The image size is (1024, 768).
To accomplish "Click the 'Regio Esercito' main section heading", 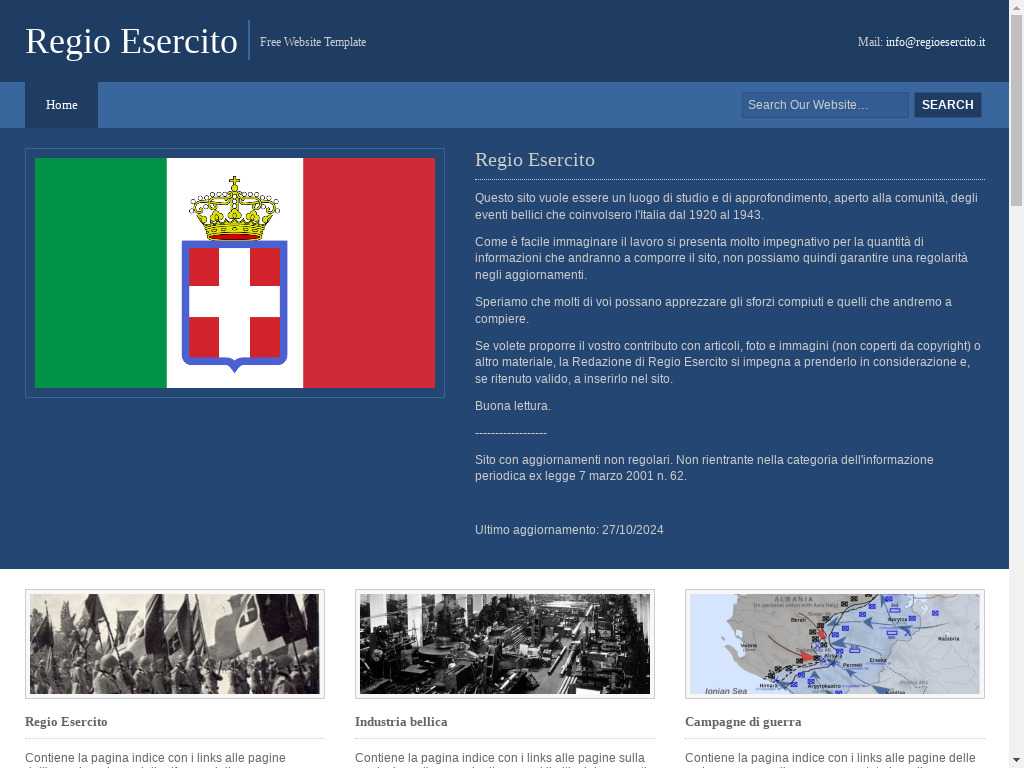I will tap(535, 160).
